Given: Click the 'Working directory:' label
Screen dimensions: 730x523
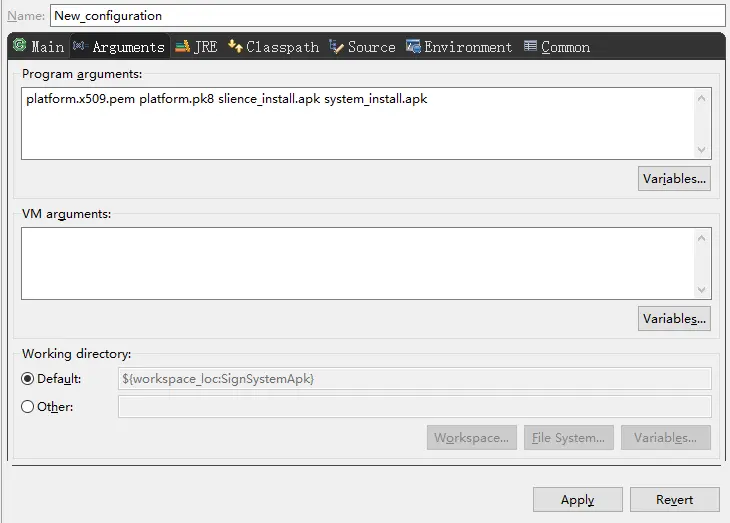Looking at the screenshot, I should (76, 353).
